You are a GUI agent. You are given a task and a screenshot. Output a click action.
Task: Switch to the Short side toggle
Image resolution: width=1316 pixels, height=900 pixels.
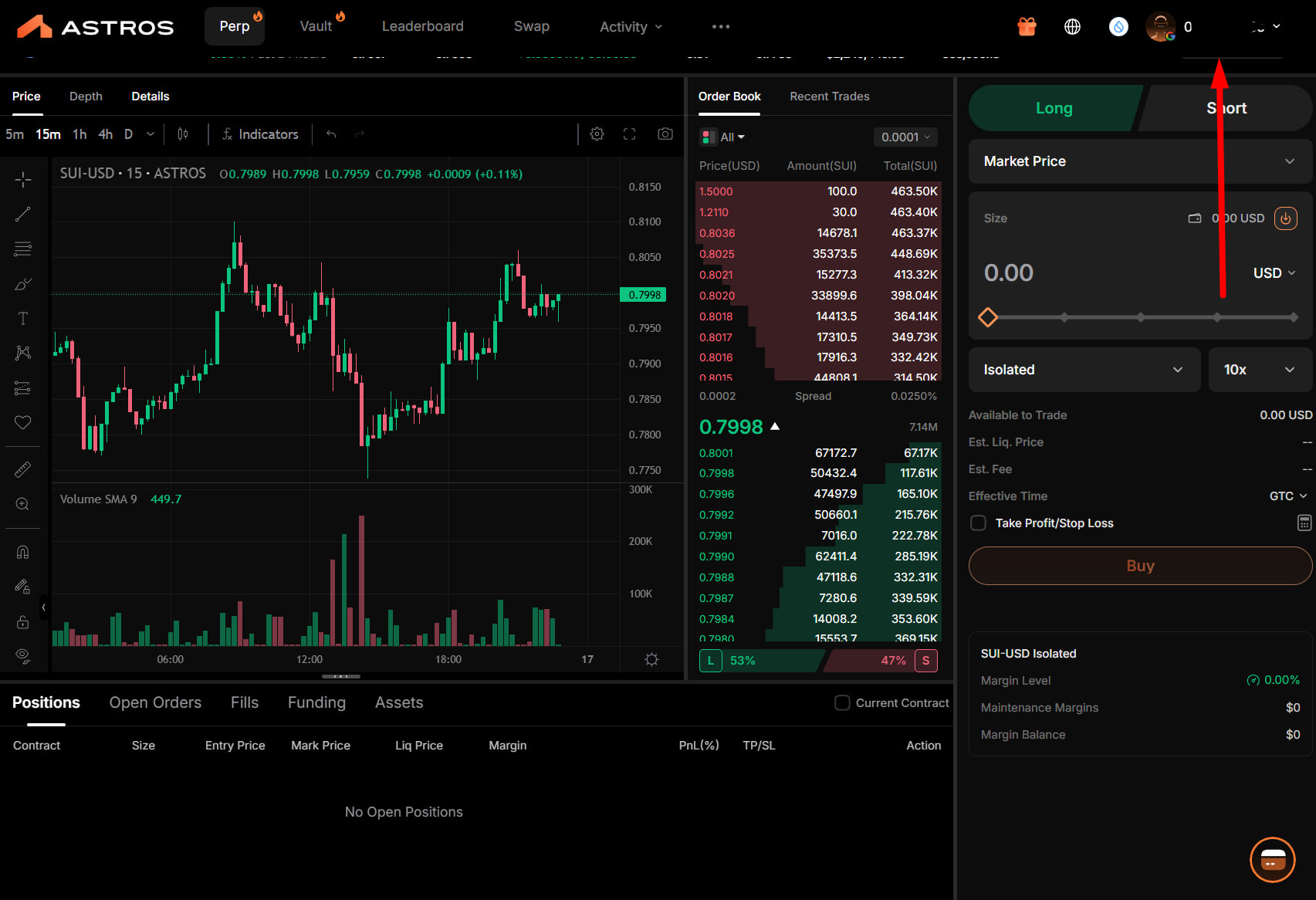point(1226,108)
